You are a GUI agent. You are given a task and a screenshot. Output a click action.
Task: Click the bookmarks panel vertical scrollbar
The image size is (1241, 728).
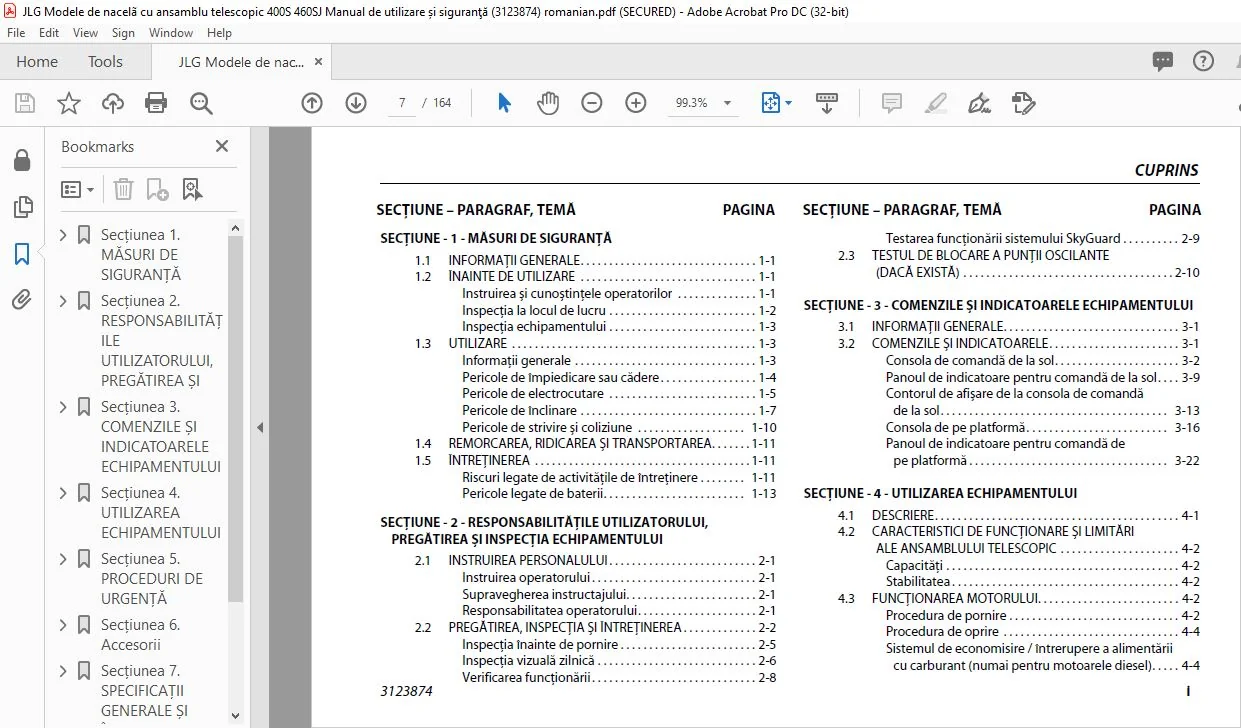click(x=236, y=420)
